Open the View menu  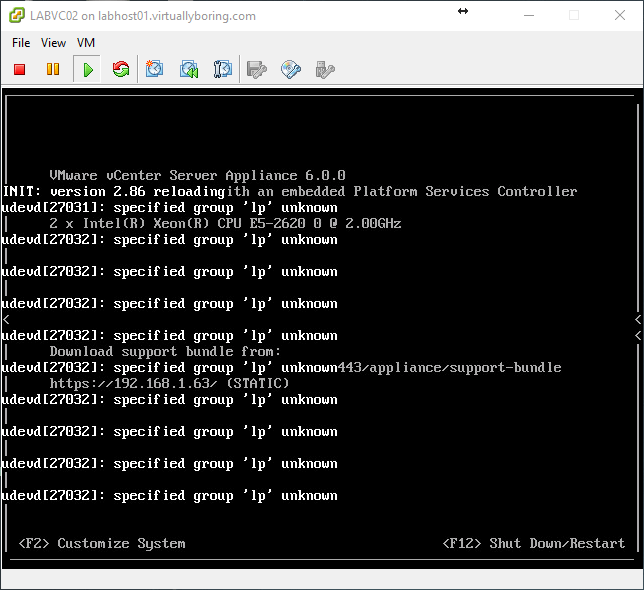pyautogui.click(x=53, y=43)
